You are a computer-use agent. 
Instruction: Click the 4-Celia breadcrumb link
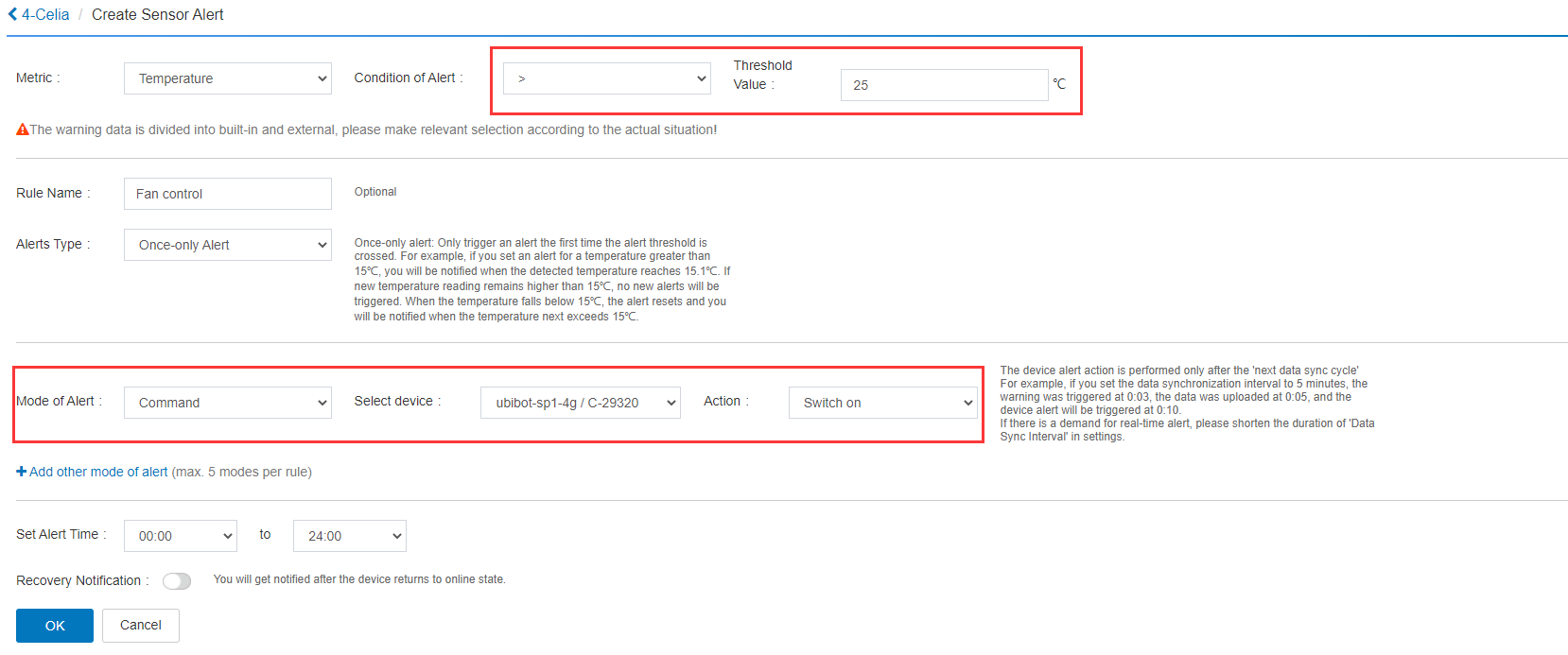pyautogui.click(x=45, y=14)
